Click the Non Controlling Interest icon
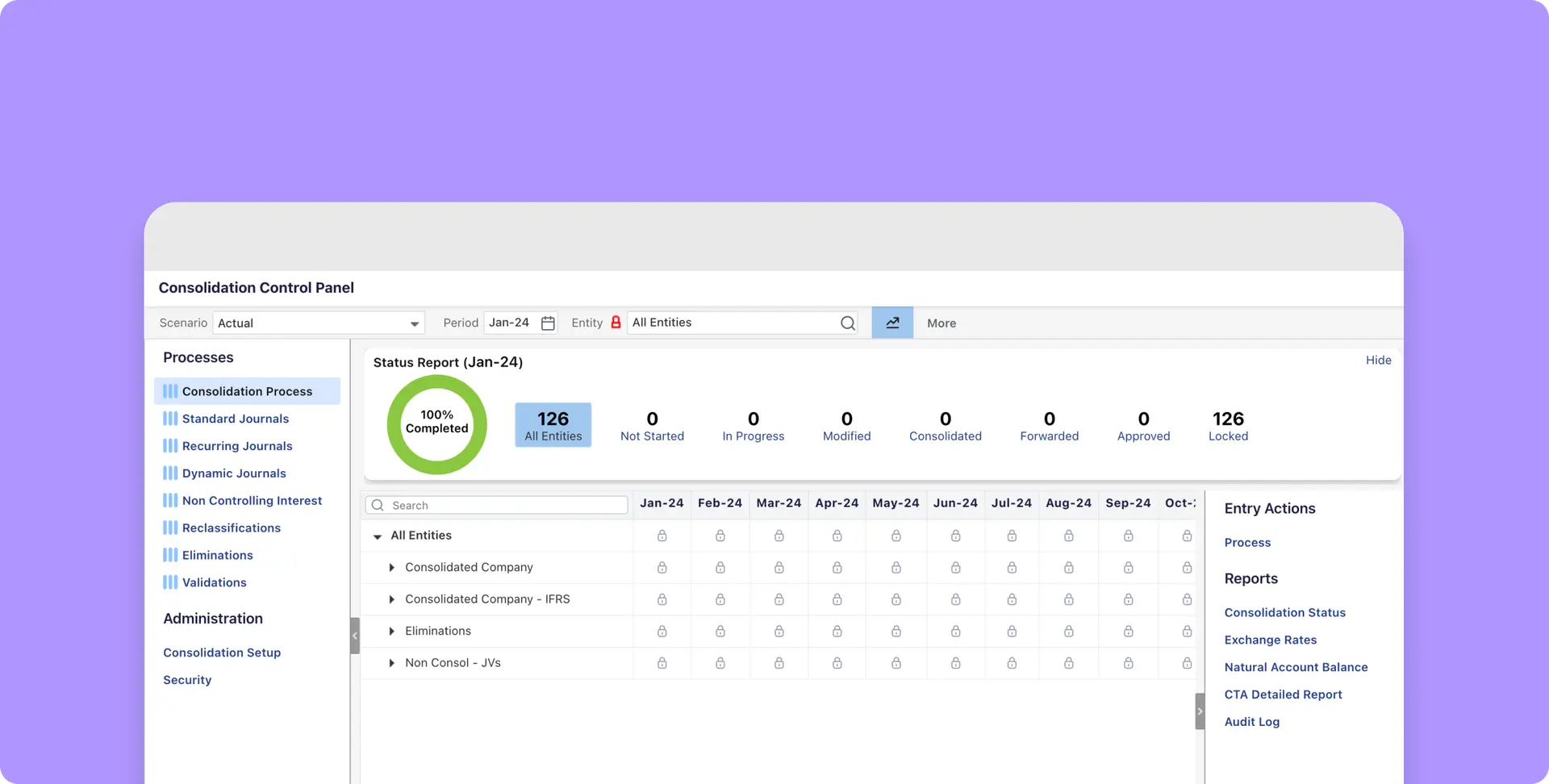The height and width of the screenshot is (784, 1549). click(170, 501)
